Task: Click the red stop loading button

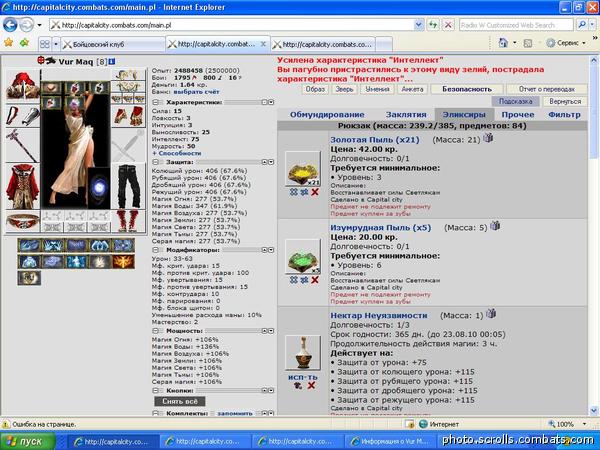Action: 448,25
